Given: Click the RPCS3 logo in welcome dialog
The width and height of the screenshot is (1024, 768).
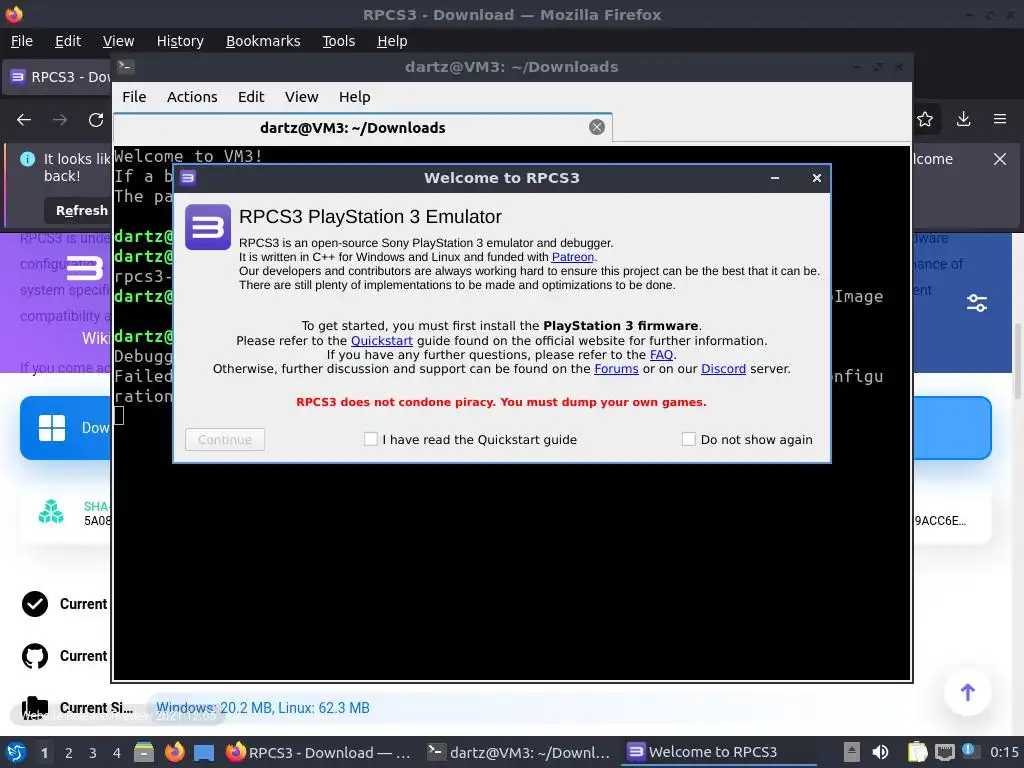Looking at the screenshot, I should point(208,227).
